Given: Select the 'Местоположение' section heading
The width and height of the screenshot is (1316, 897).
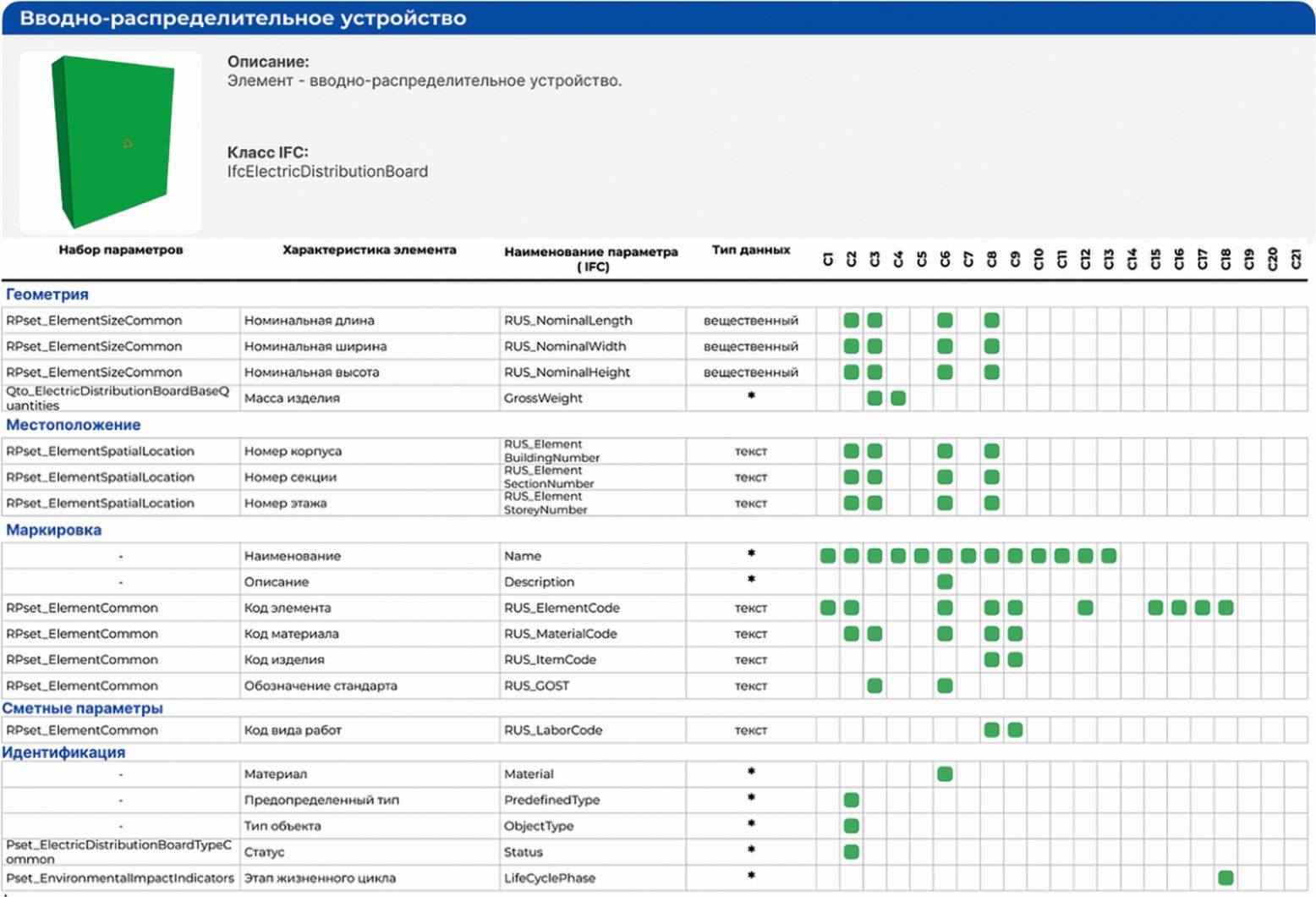Looking at the screenshot, I should [74, 425].
